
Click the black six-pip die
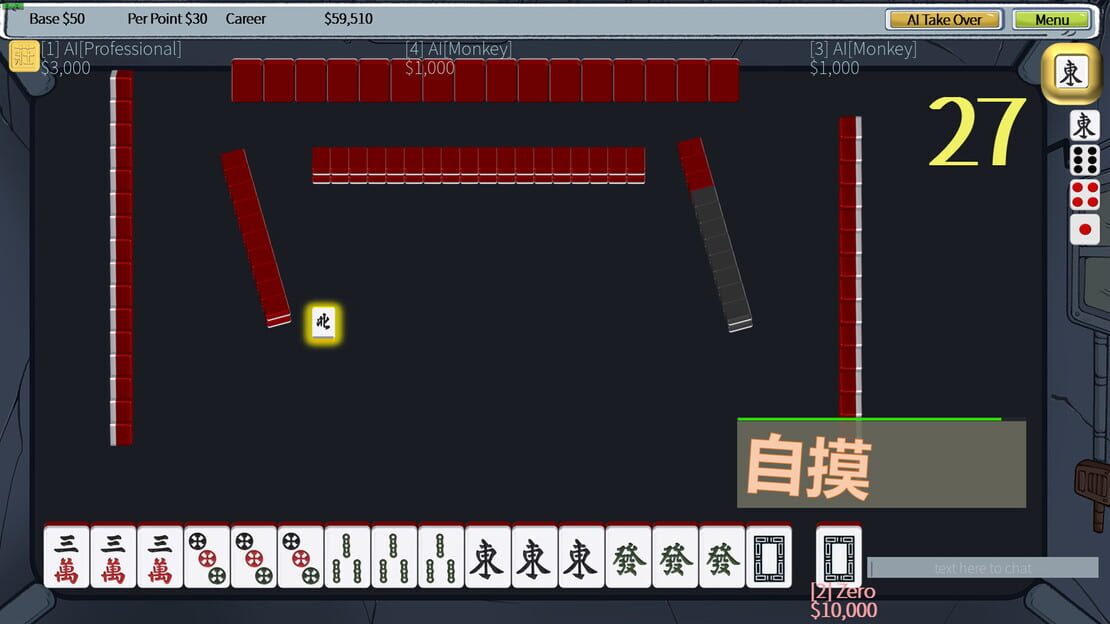click(1085, 161)
